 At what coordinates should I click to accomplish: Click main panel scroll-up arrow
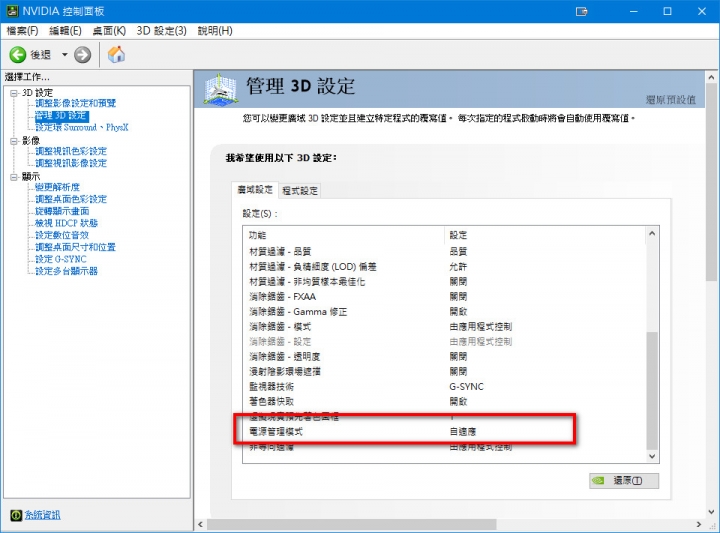pyautogui.click(x=711, y=77)
